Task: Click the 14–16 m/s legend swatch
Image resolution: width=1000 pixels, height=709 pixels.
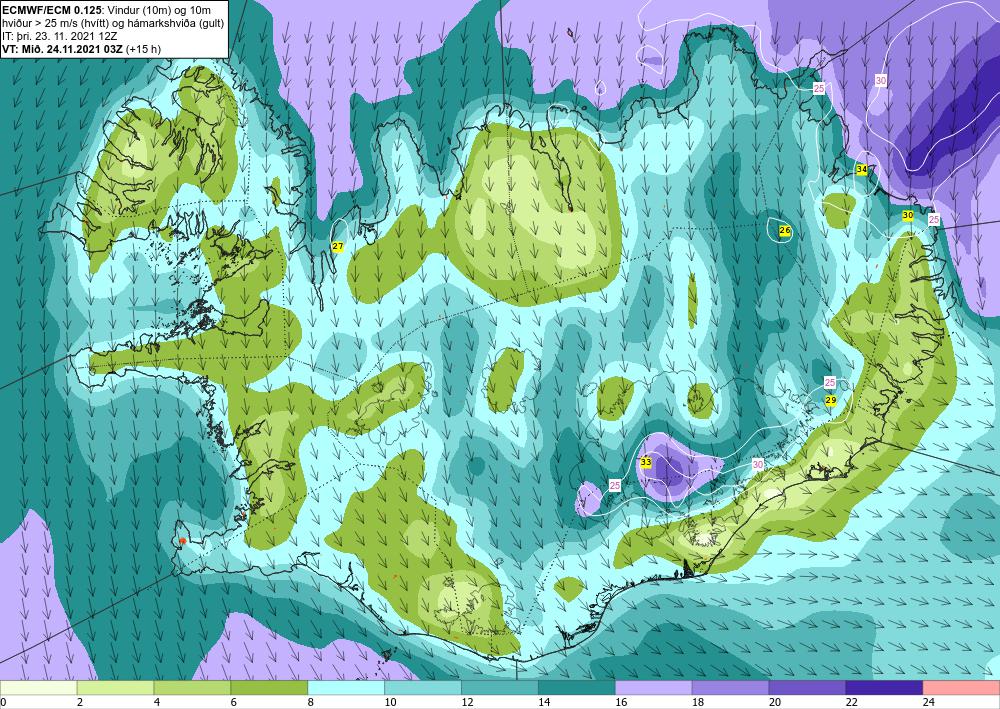Action: [x=577, y=688]
